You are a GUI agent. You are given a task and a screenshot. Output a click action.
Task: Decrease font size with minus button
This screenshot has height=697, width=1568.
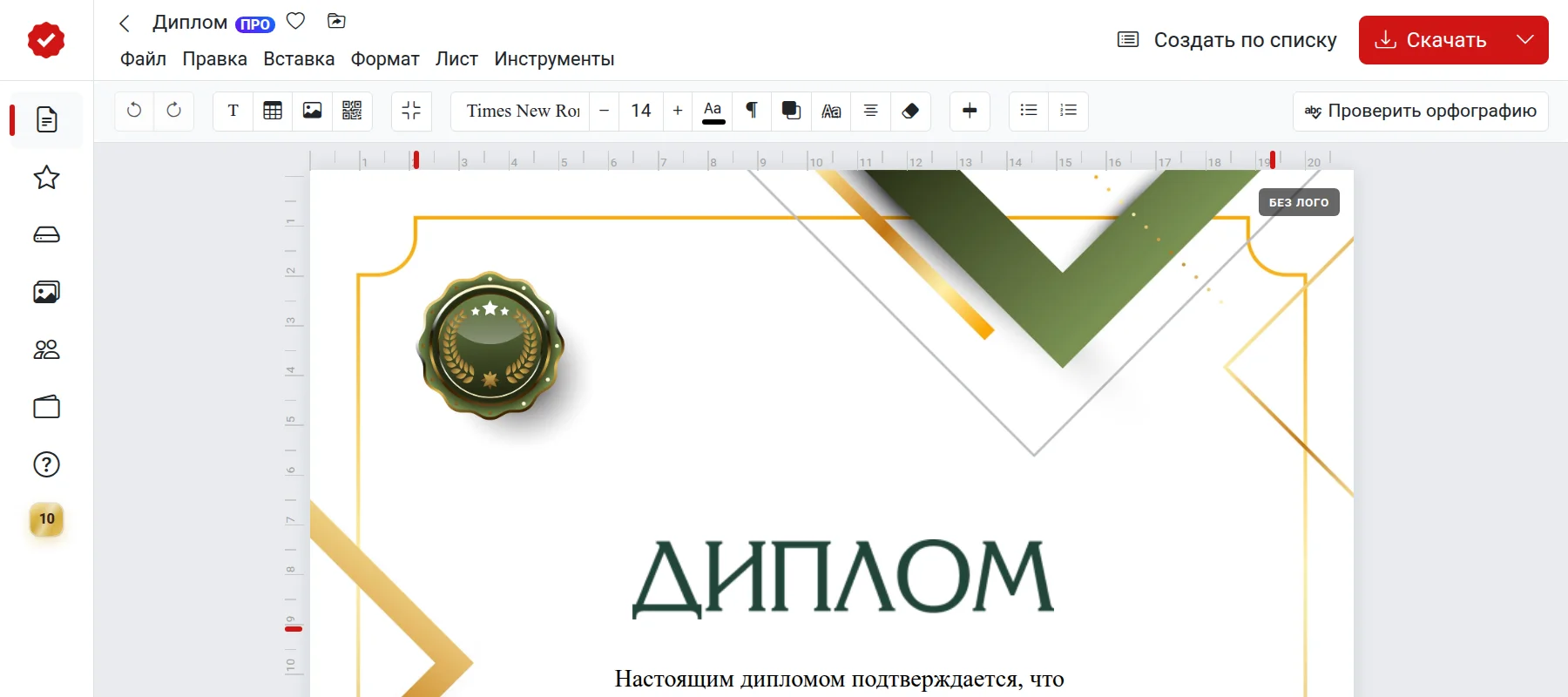pyautogui.click(x=604, y=111)
